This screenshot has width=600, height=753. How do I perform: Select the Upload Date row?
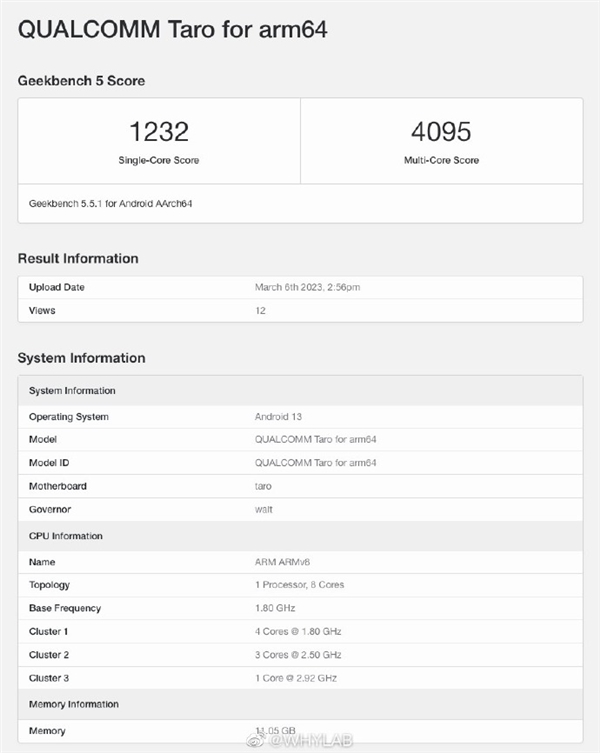300,287
